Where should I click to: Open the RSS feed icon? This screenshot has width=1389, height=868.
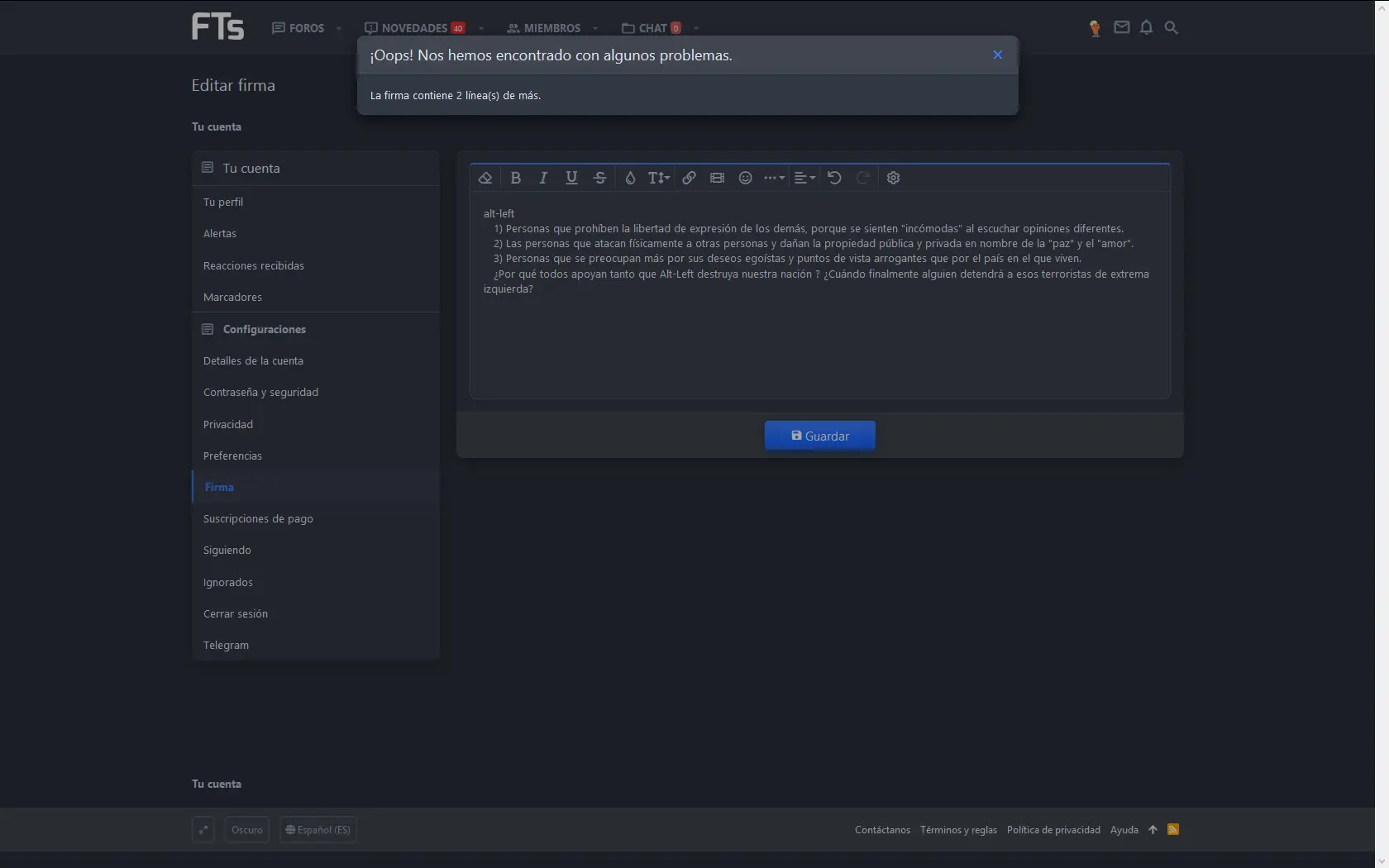(x=1172, y=830)
